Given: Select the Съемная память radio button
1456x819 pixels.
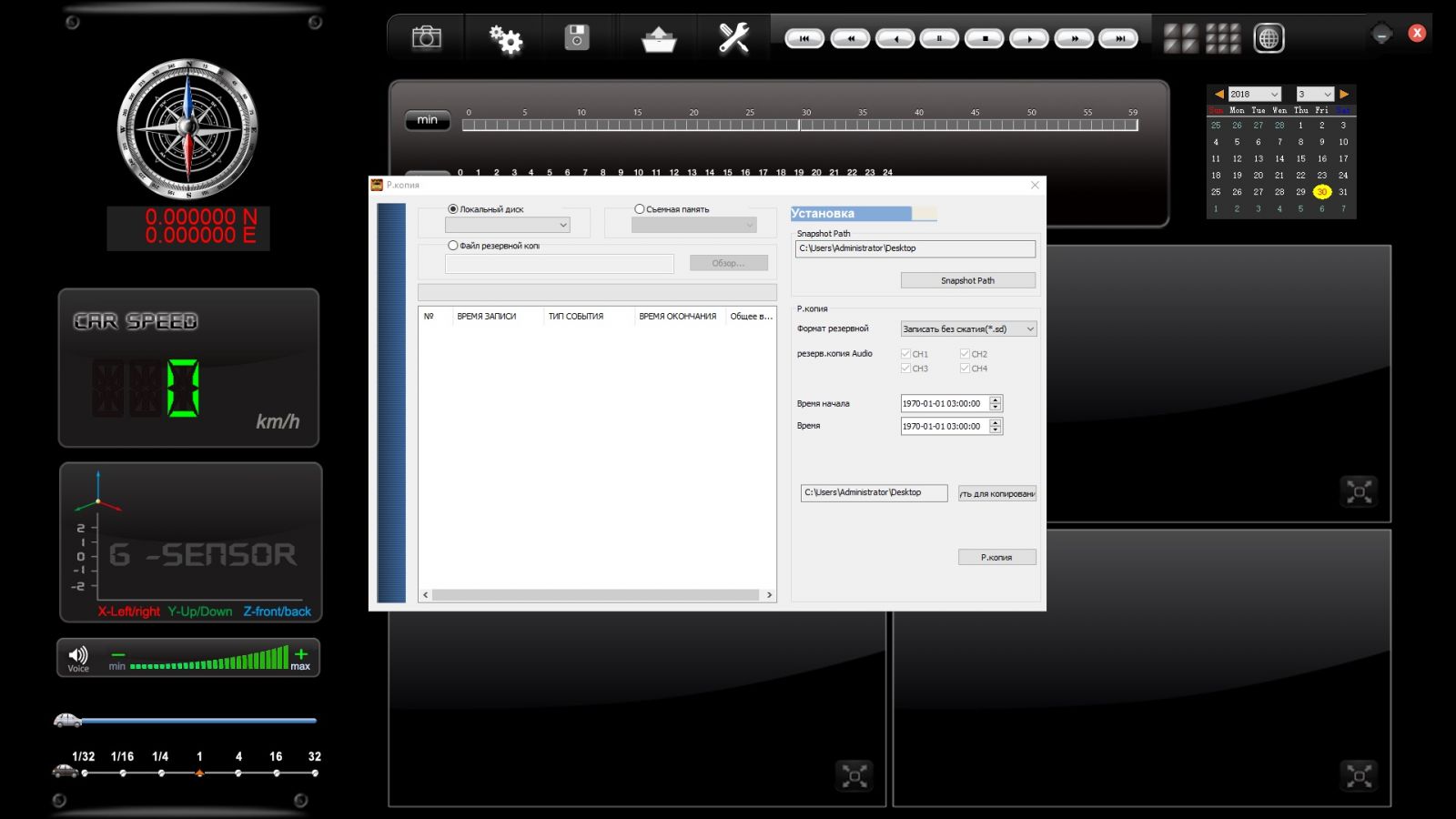Looking at the screenshot, I should 640,209.
